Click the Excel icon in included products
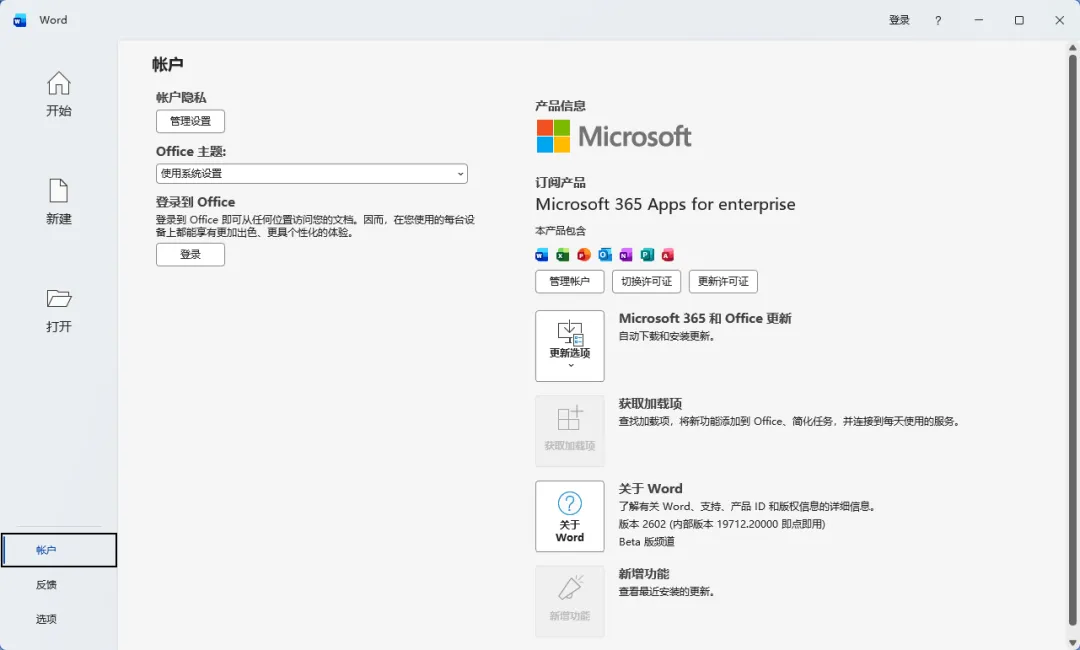The height and width of the screenshot is (650, 1080). click(x=563, y=255)
